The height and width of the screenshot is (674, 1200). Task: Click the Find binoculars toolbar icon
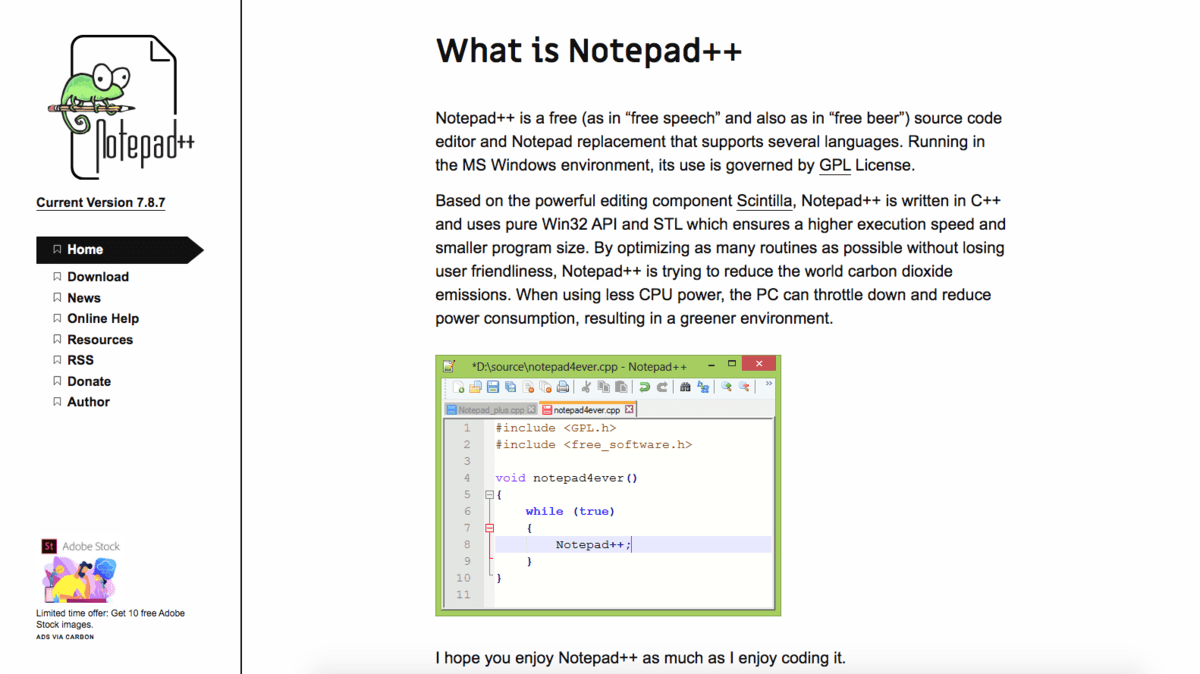pos(685,387)
